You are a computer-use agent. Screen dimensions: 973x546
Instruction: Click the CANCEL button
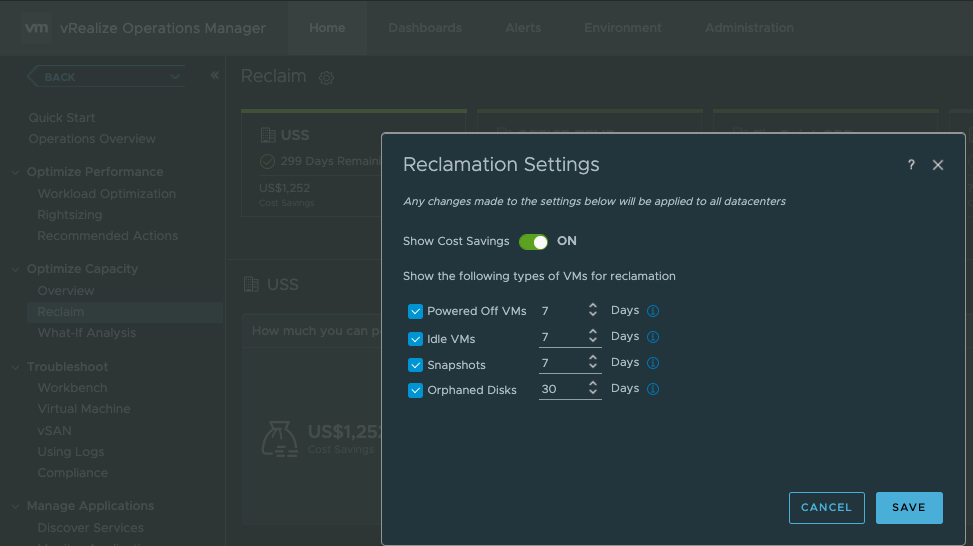pyautogui.click(x=827, y=508)
